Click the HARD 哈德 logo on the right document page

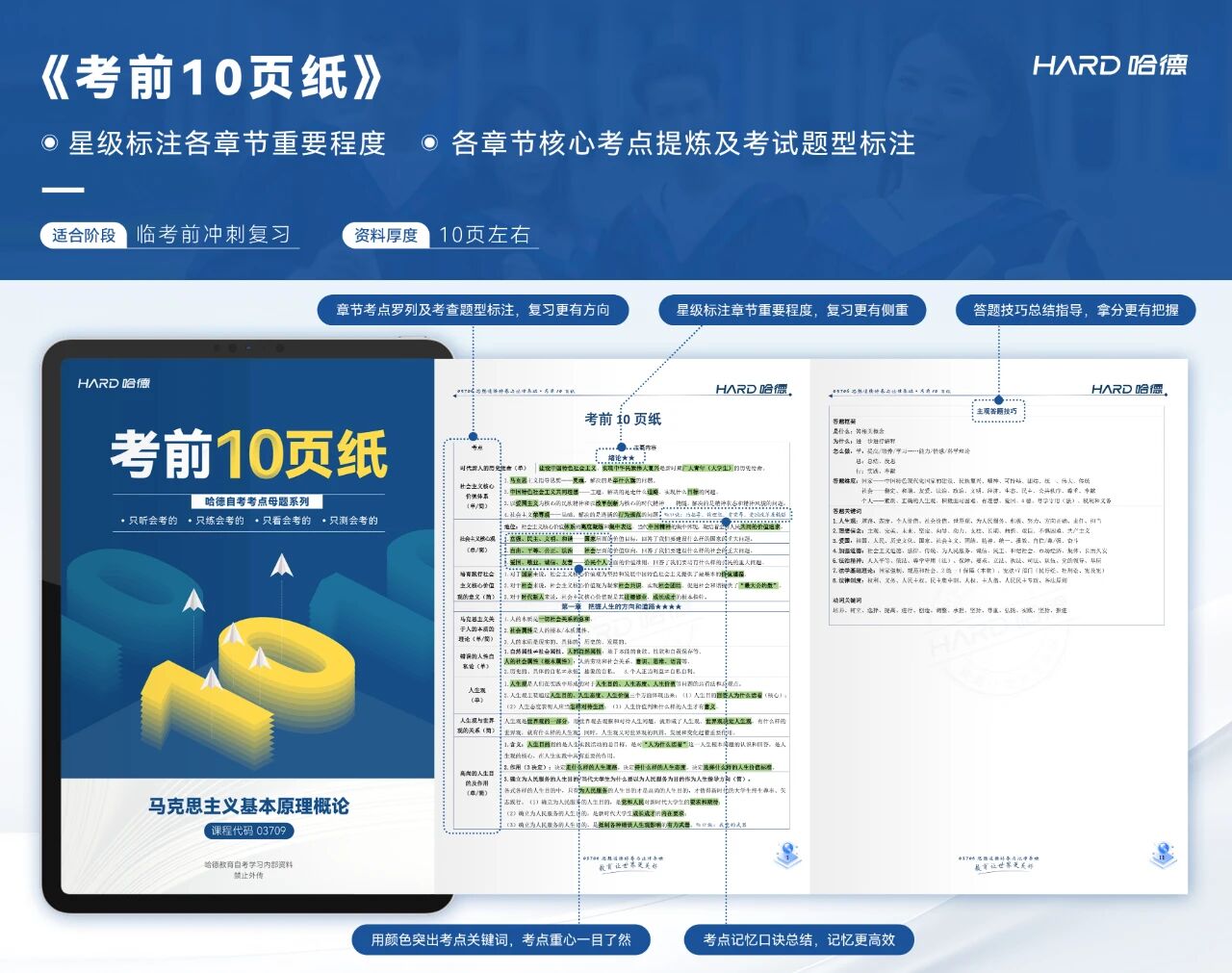tap(1127, 389)
